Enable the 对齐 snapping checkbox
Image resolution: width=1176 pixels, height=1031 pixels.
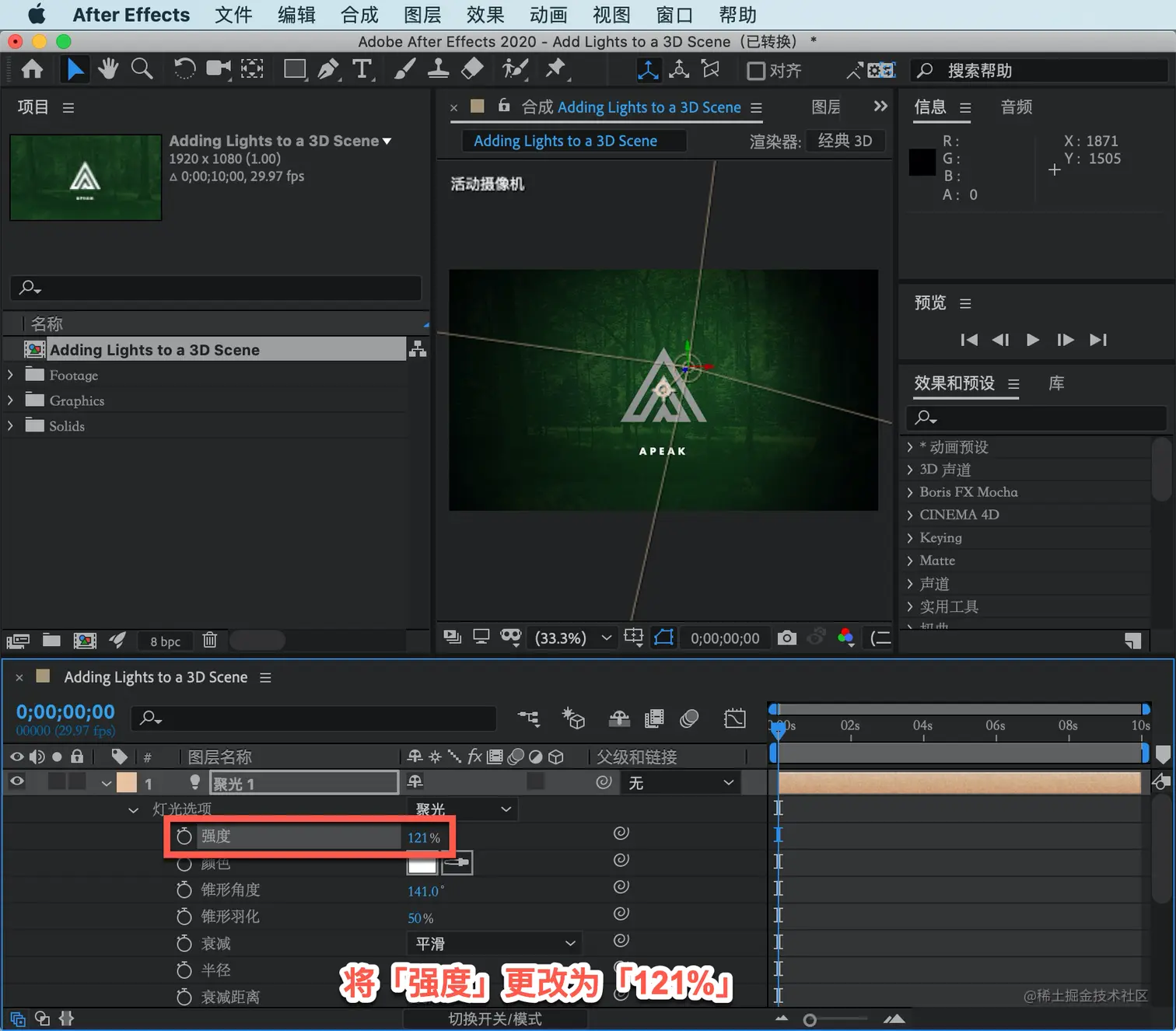(x=755, y=71)
